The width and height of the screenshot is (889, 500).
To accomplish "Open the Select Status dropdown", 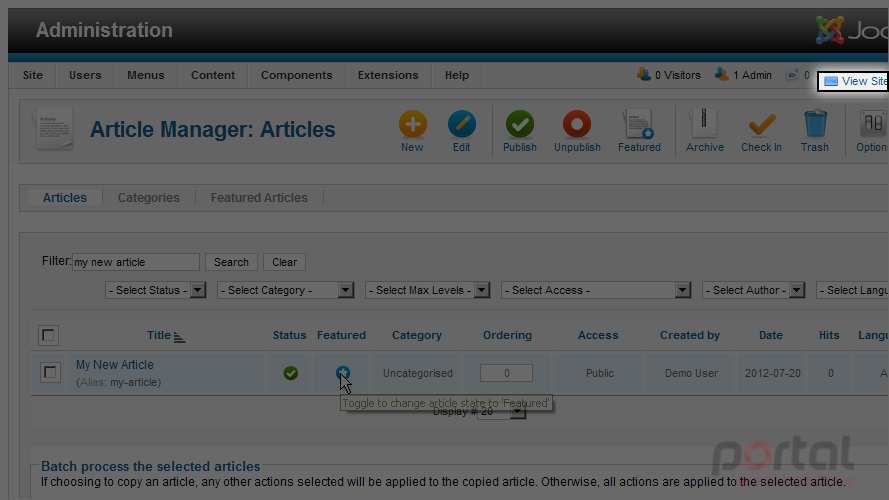I will (155, 290).
